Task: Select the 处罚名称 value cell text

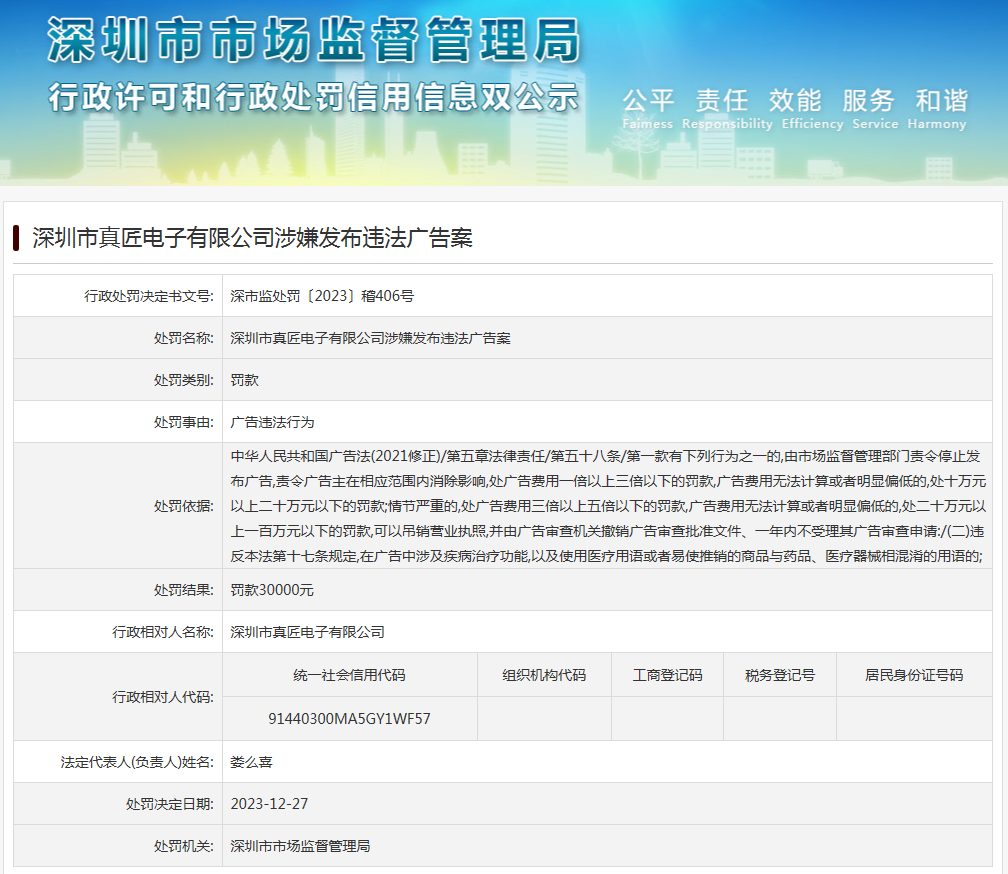Action: click(x=370, y=338)
